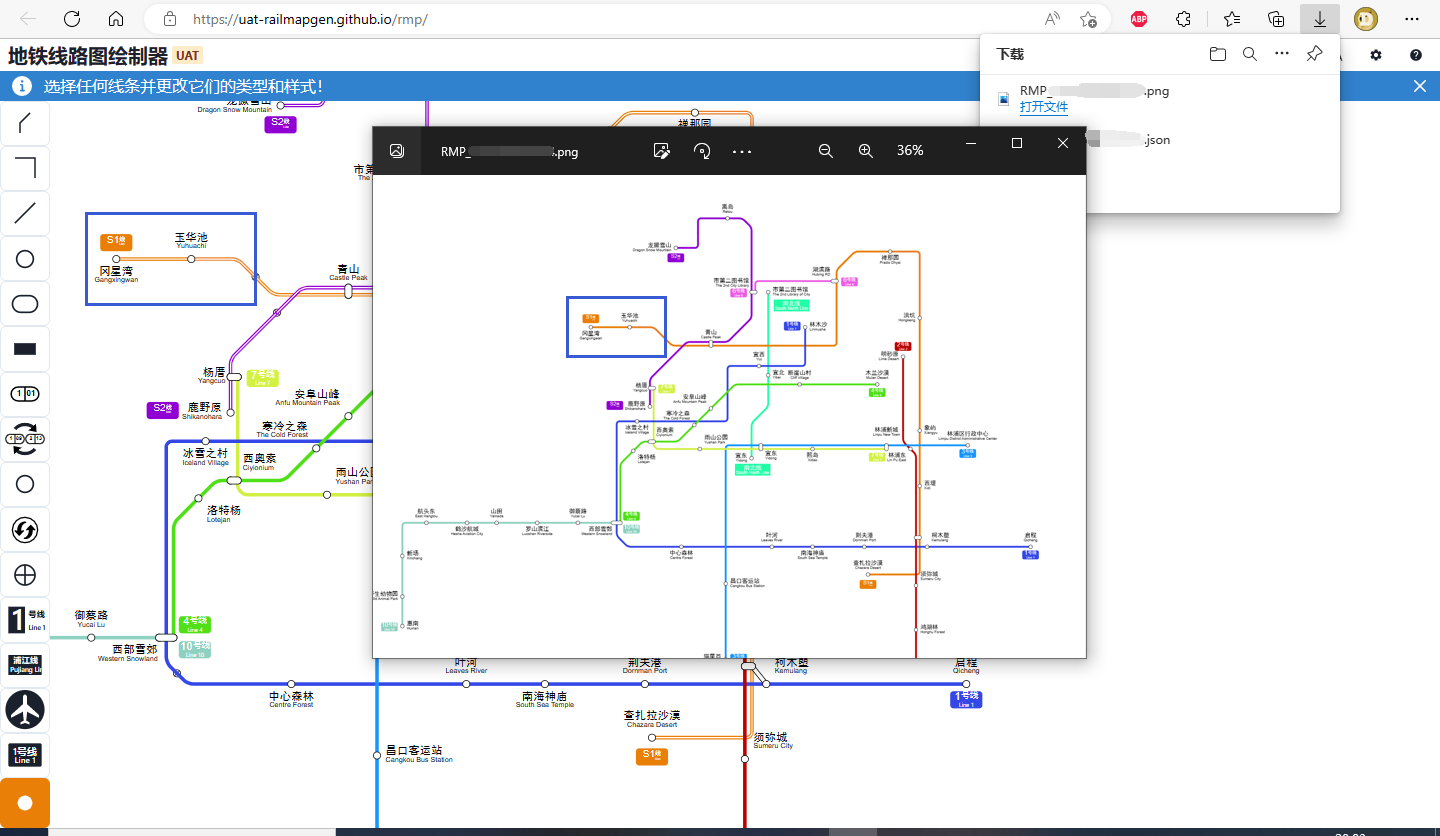Click the UAT badge beside the app title
The width and height of the screenshot is (1440, 836).
188,56
